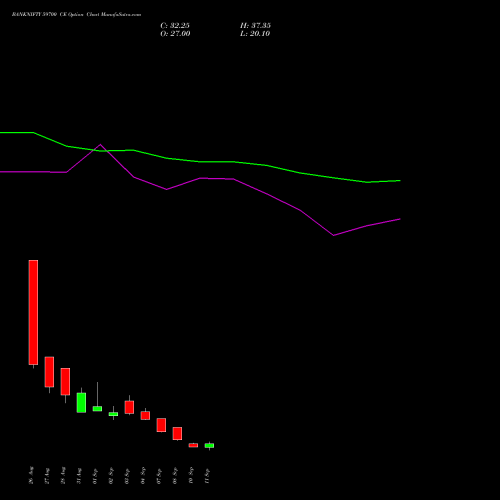Click the 31 Aug date label
The height and width of the screenshot is (500, 500).
[80, 475]
